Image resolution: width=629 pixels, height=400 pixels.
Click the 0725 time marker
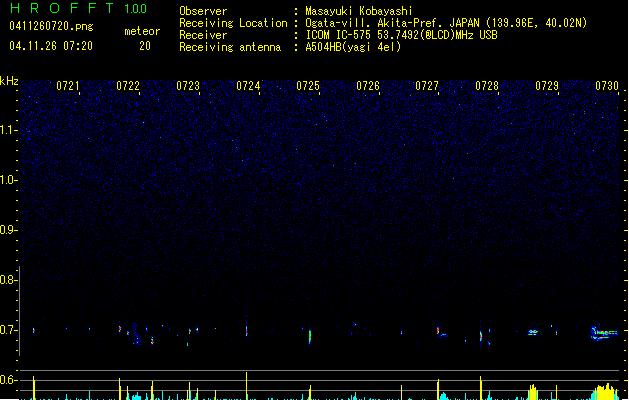click(308, 86)
